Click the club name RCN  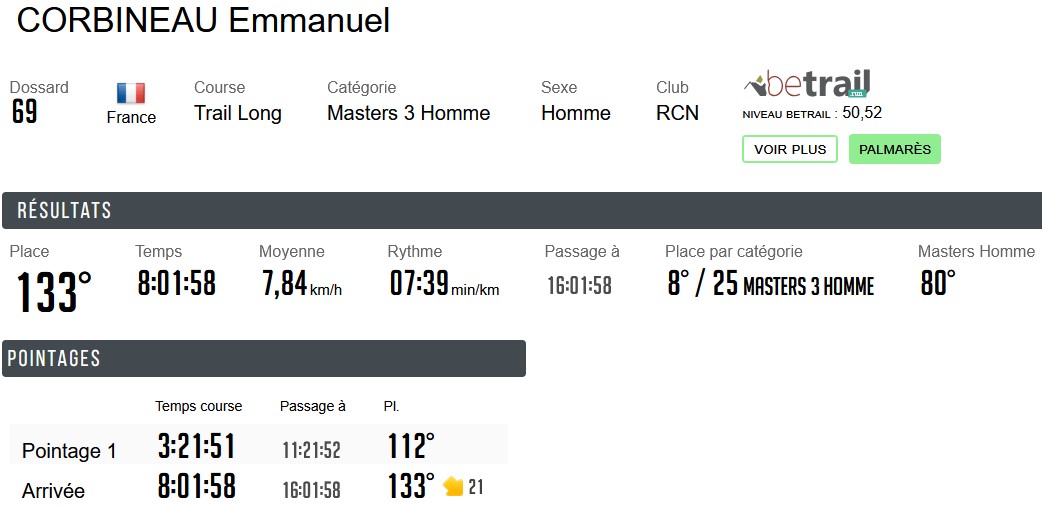pyautogui.click(x=677, y=113)
